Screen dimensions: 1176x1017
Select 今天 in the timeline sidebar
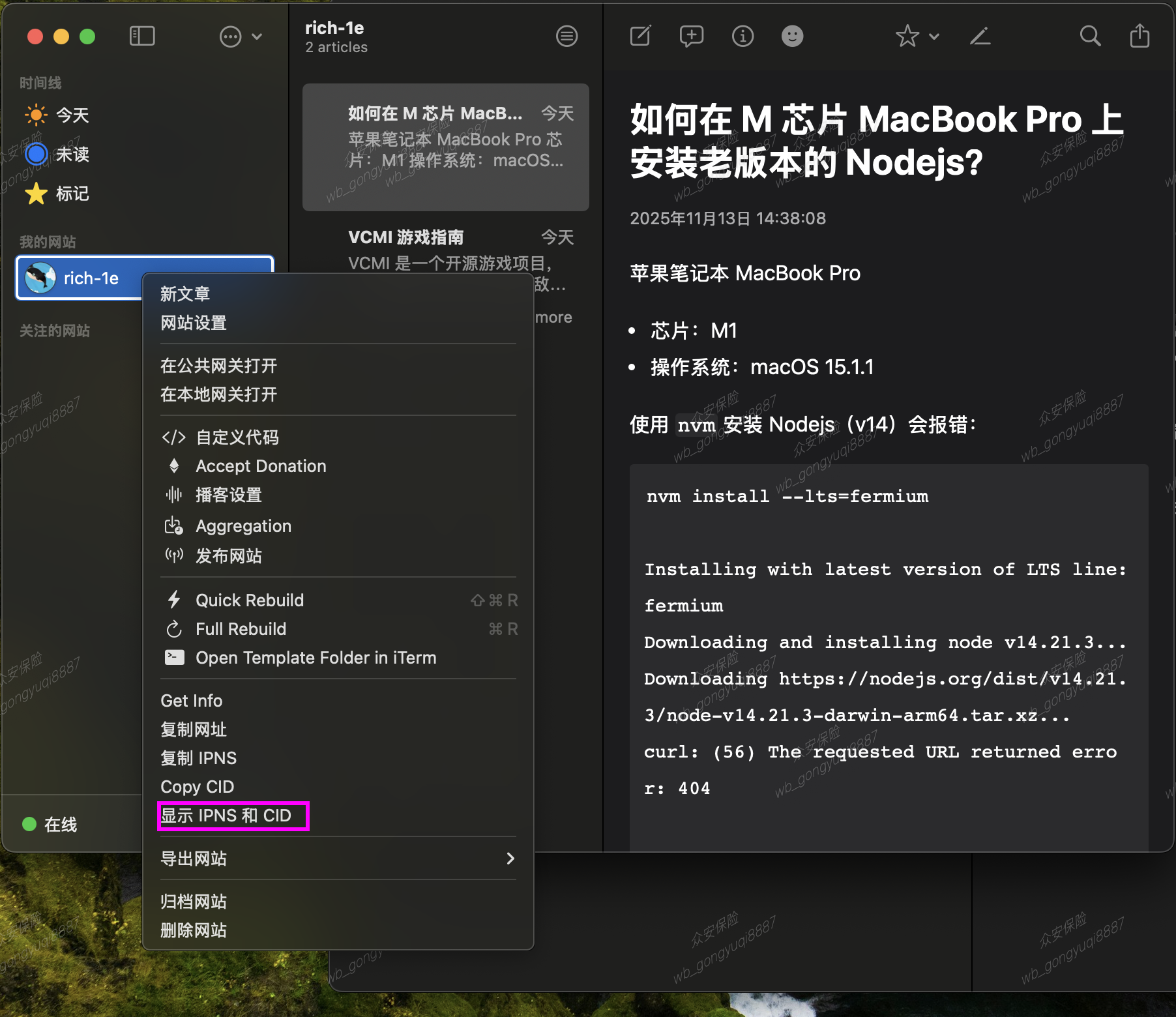coord(72,115)
